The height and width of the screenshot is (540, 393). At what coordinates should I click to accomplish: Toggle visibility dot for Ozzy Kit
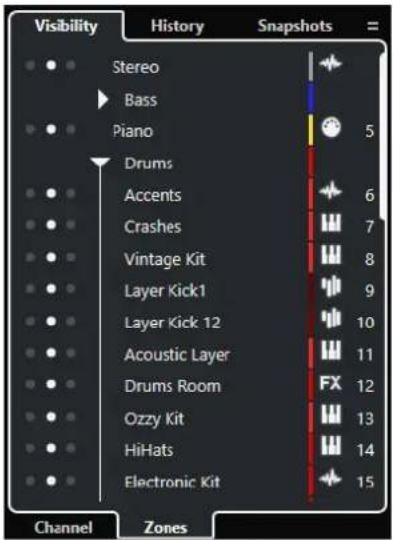pyautogui.click(x=51, y=417)
